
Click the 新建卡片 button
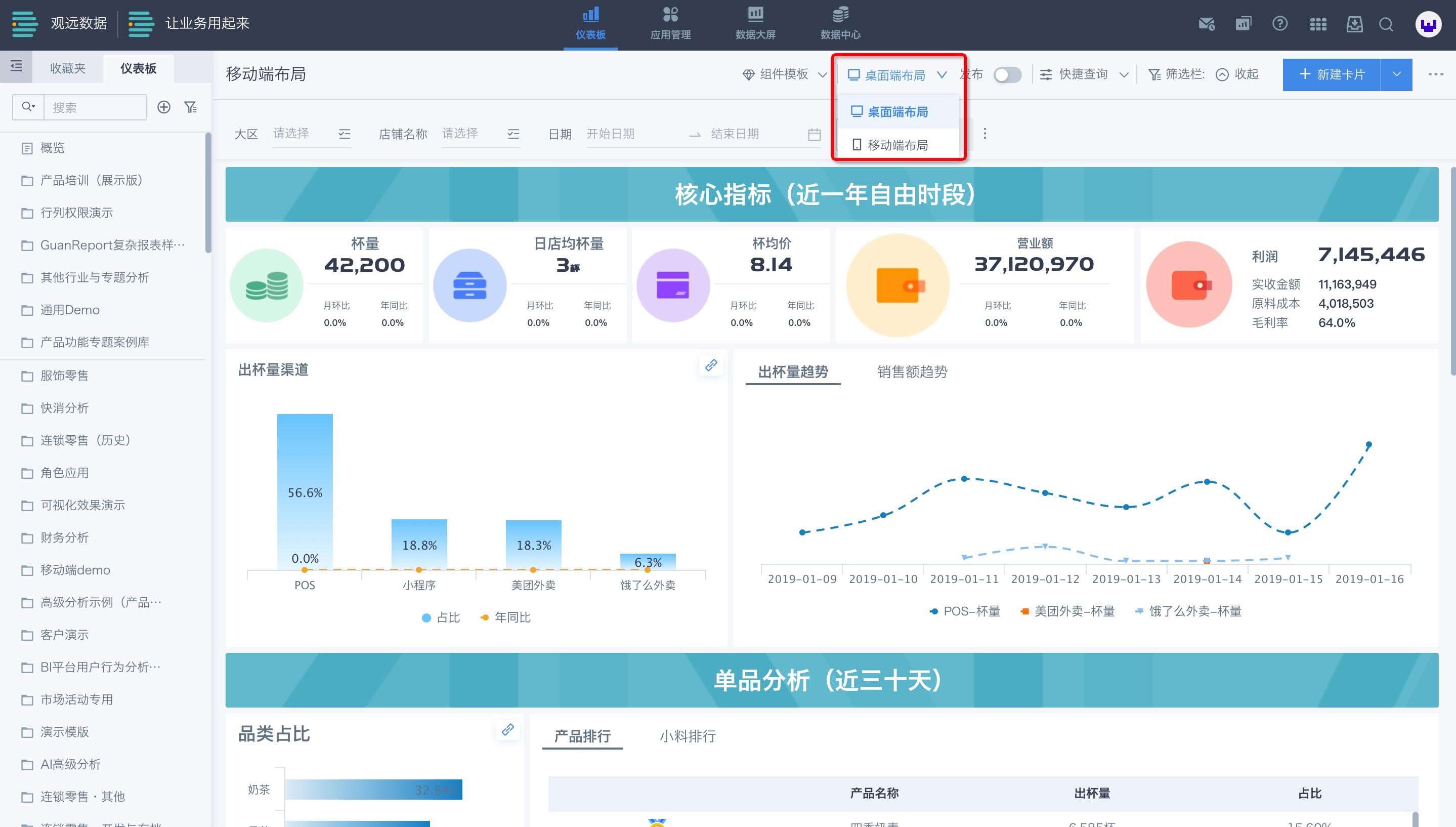[x=1332, y=74]
